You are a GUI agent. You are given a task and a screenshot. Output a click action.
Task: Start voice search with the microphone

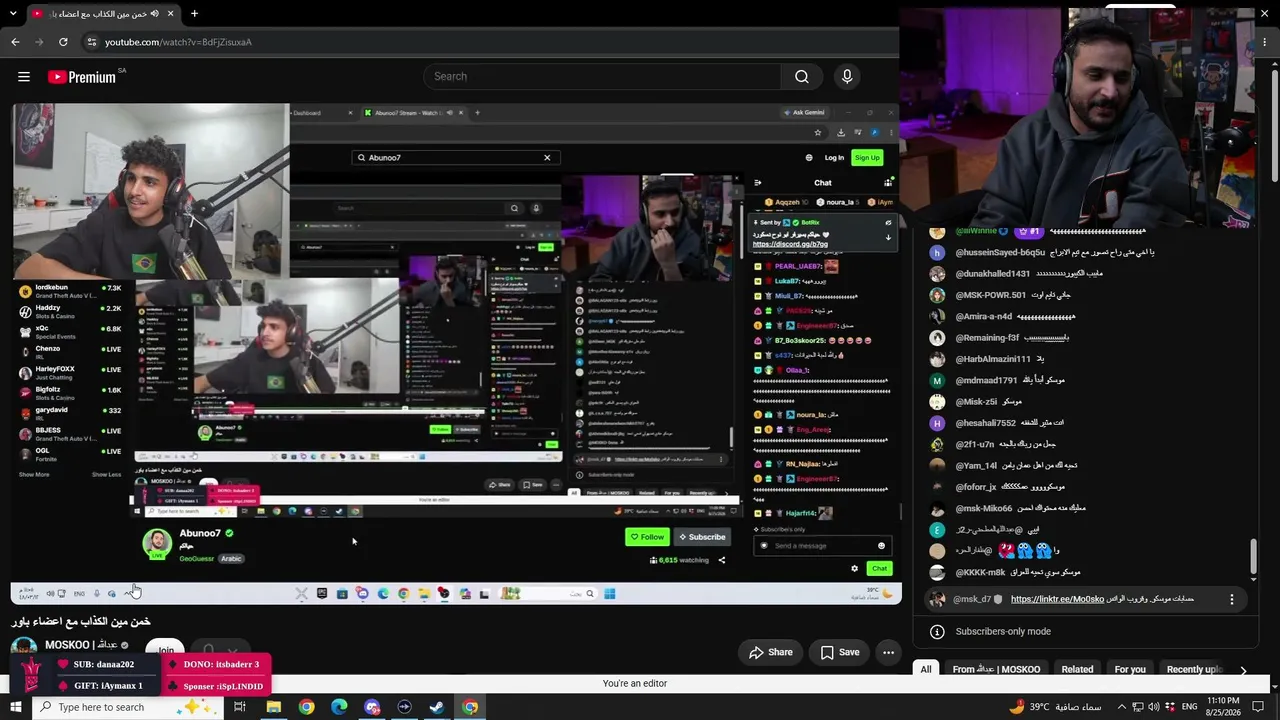tap(847, 77)
